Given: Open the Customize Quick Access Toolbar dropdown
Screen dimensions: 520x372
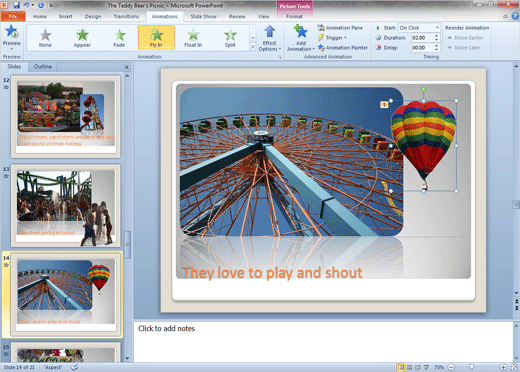Looking at the screenshot, I should click(51, 6).
